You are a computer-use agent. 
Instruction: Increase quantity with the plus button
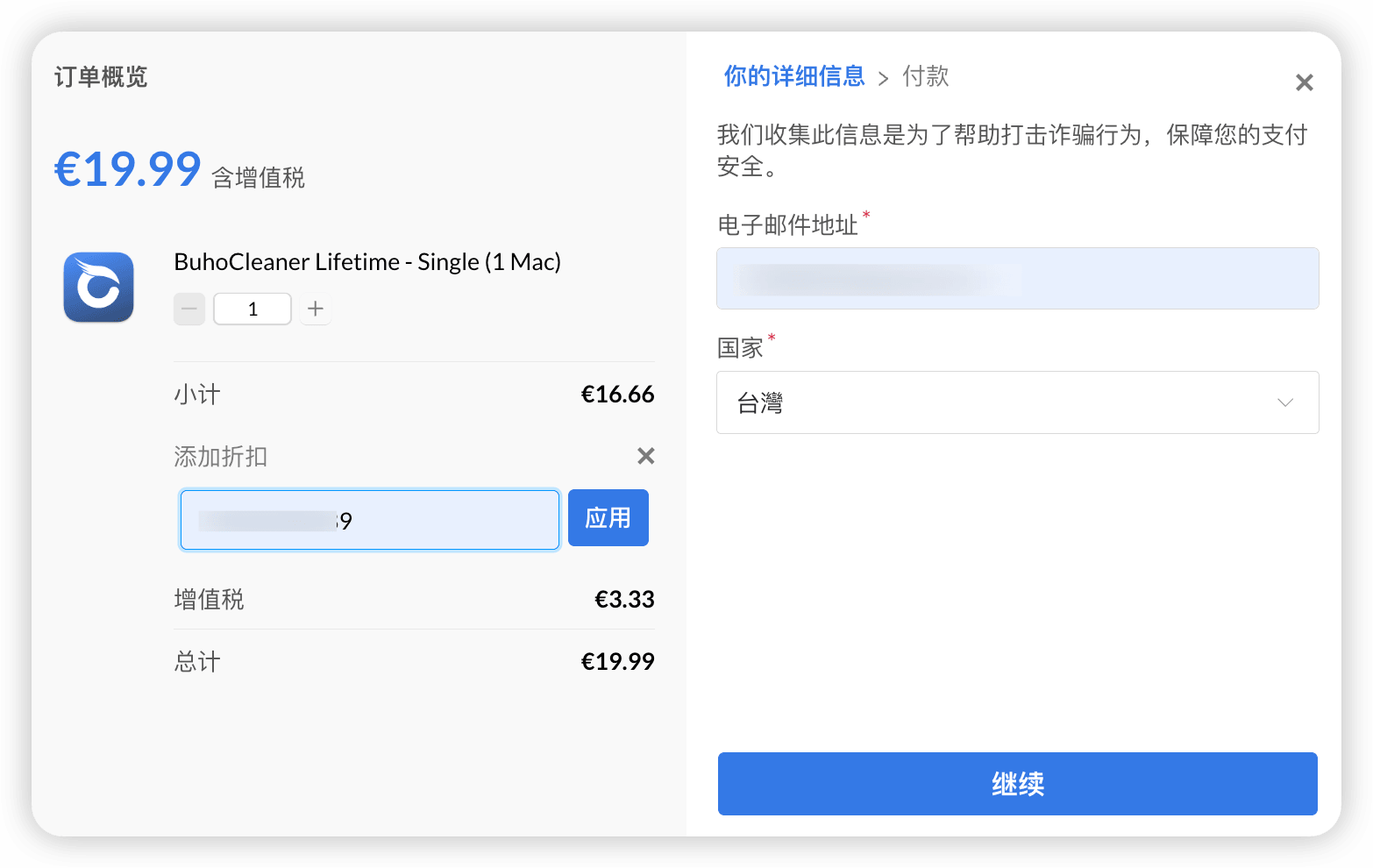click(316, 309)
